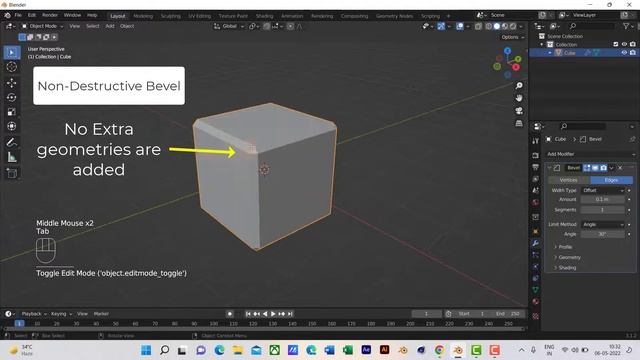Switch perspective/orthographic grid icon

tap(519, 123)
